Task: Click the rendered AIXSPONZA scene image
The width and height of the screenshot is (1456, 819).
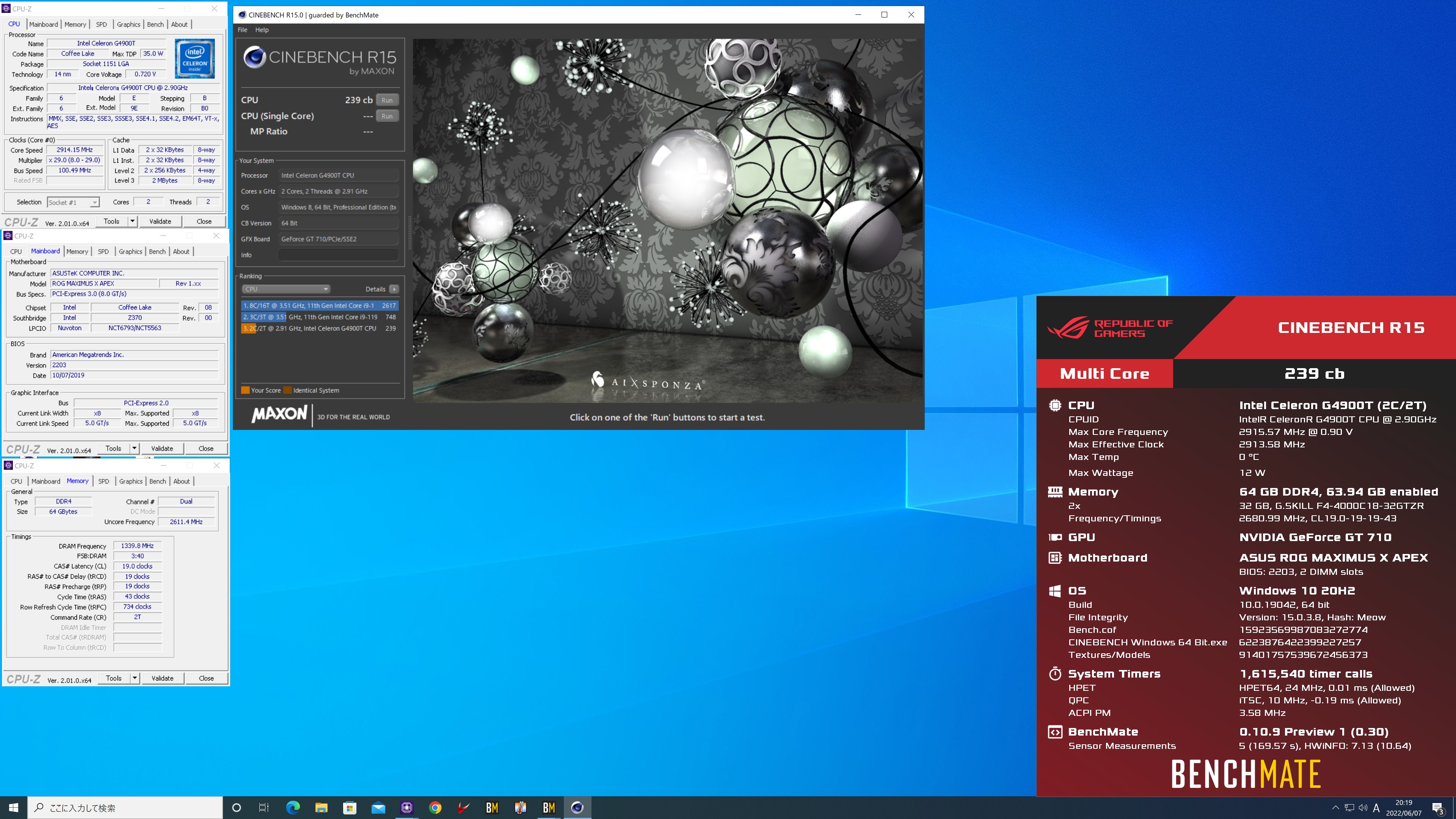Action: point(667,220)
